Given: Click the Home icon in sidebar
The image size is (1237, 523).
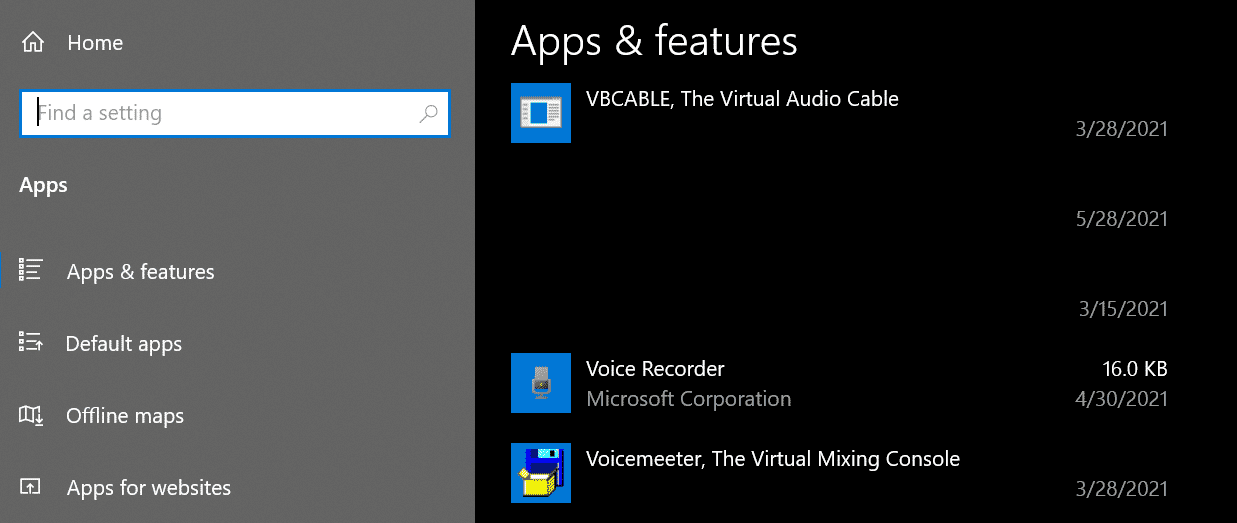Looking at the screenshot, I should 32,43.
